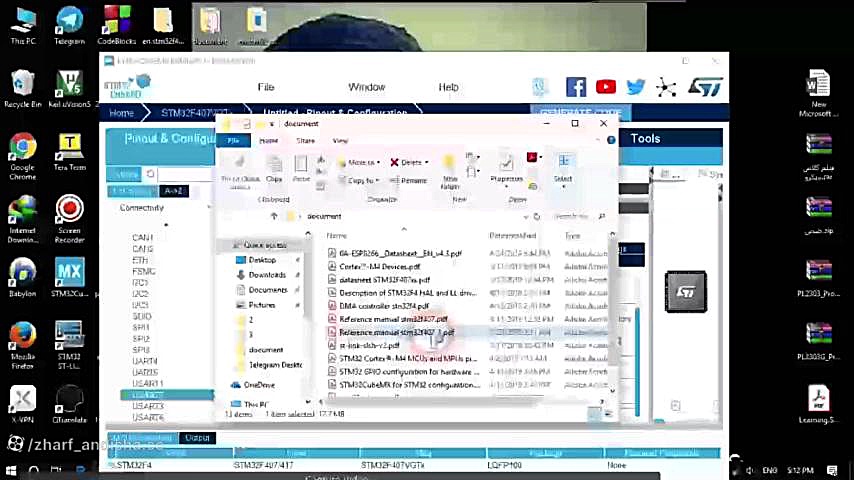The height and width of the screenshot is (480, 854).
Task: Click the ST community network icon
Action: tap(666, 87)
